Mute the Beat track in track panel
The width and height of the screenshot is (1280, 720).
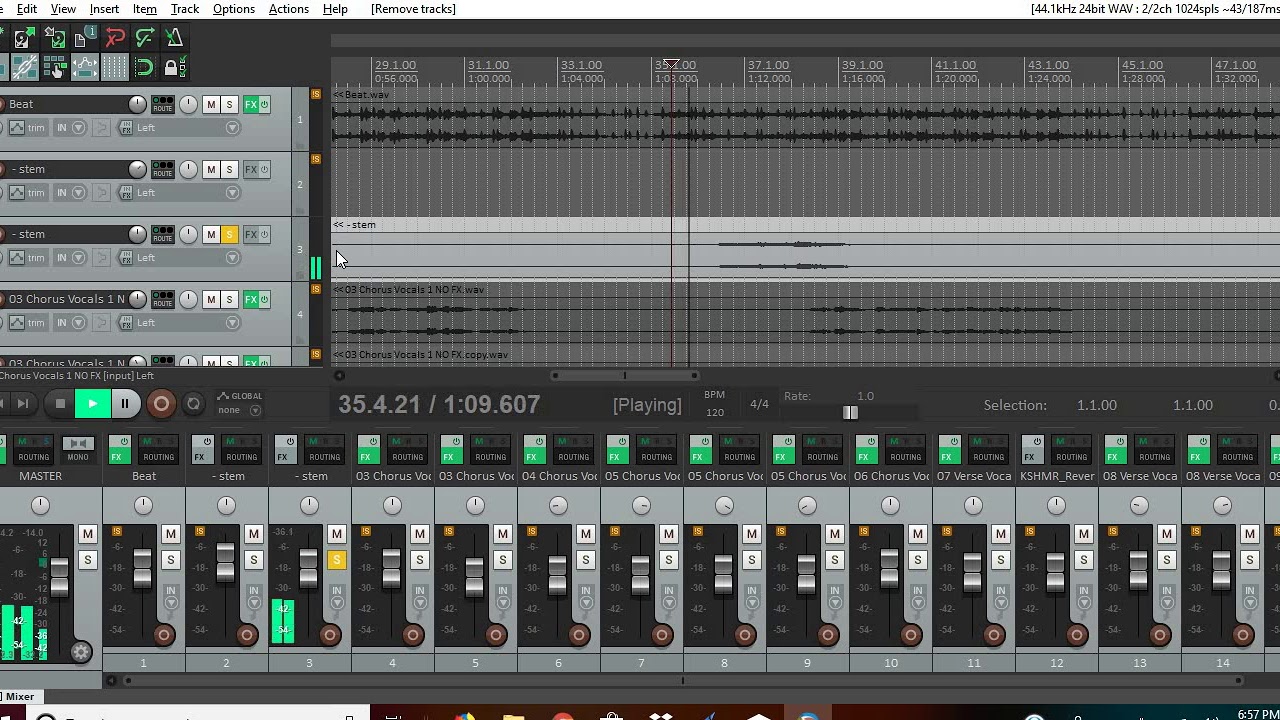[x=211, y=104]
